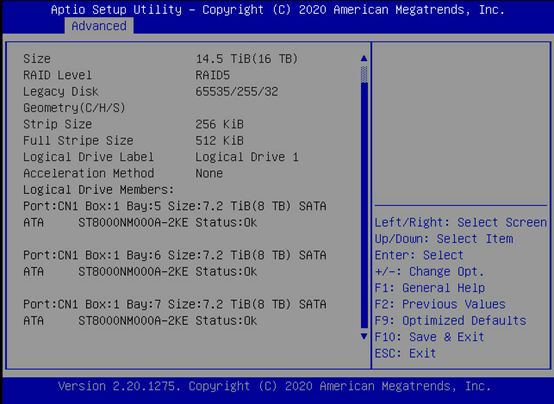Click the Strip Size 256 KiB value
554x404 pixels.
[219, 124]
